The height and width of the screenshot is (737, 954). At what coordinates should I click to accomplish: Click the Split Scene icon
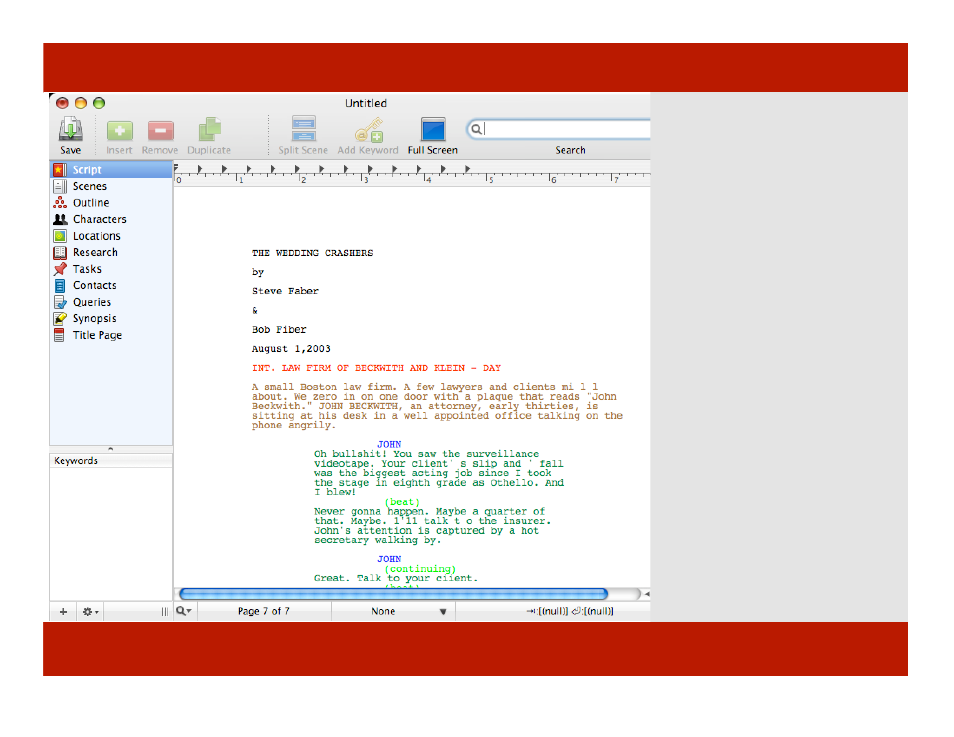coord(304,128)
